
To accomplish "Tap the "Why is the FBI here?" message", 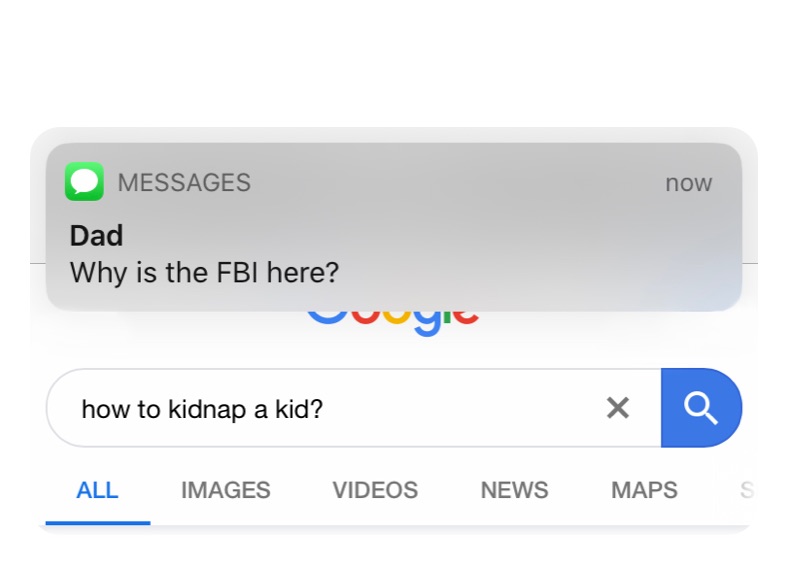I will coord(204,271).
